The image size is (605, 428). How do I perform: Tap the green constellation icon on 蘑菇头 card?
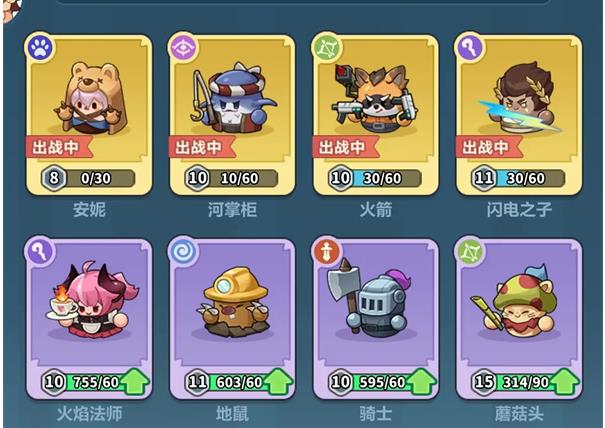tap(470, 251)
